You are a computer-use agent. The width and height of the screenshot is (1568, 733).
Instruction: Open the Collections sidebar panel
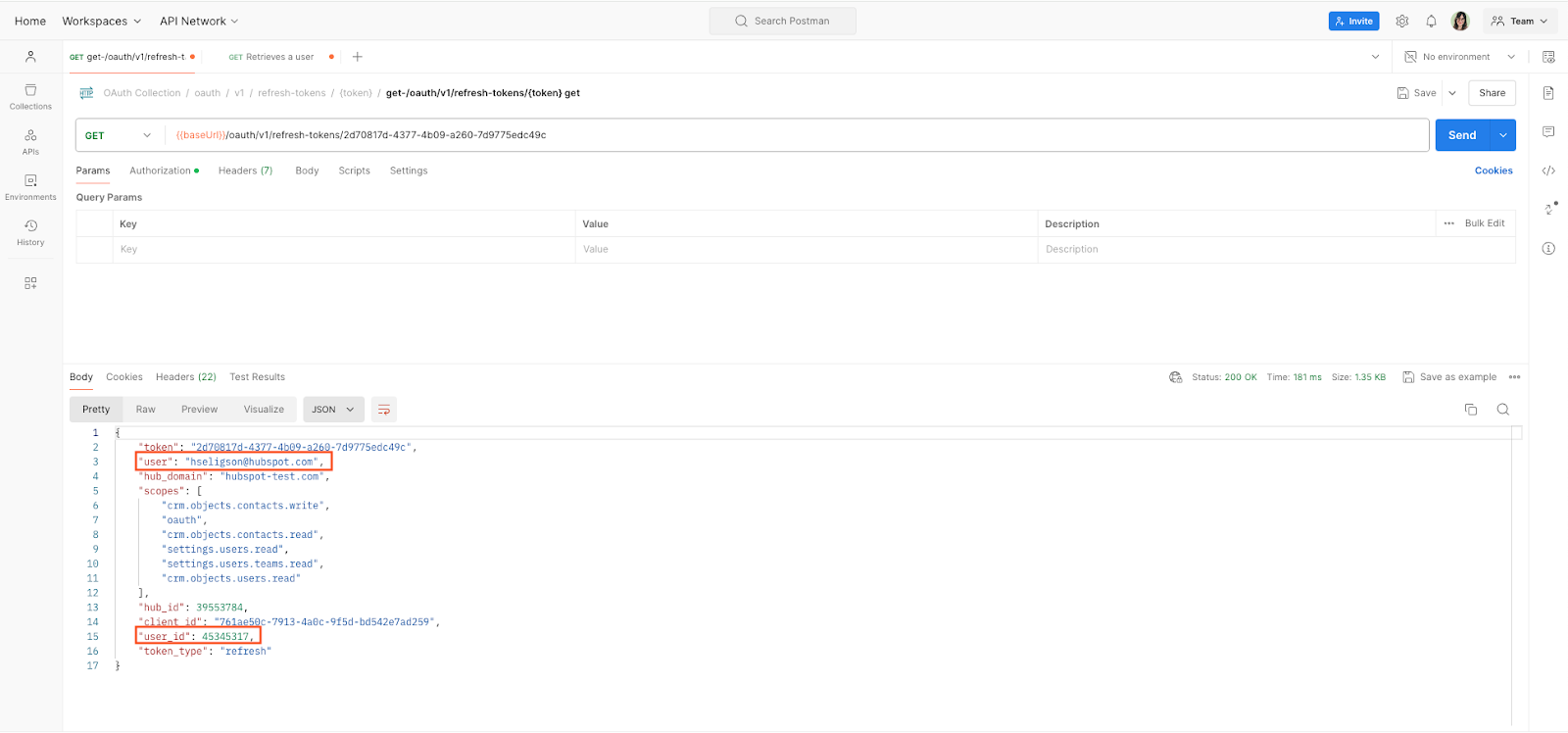pyautogui.click(x=30, y=96)
